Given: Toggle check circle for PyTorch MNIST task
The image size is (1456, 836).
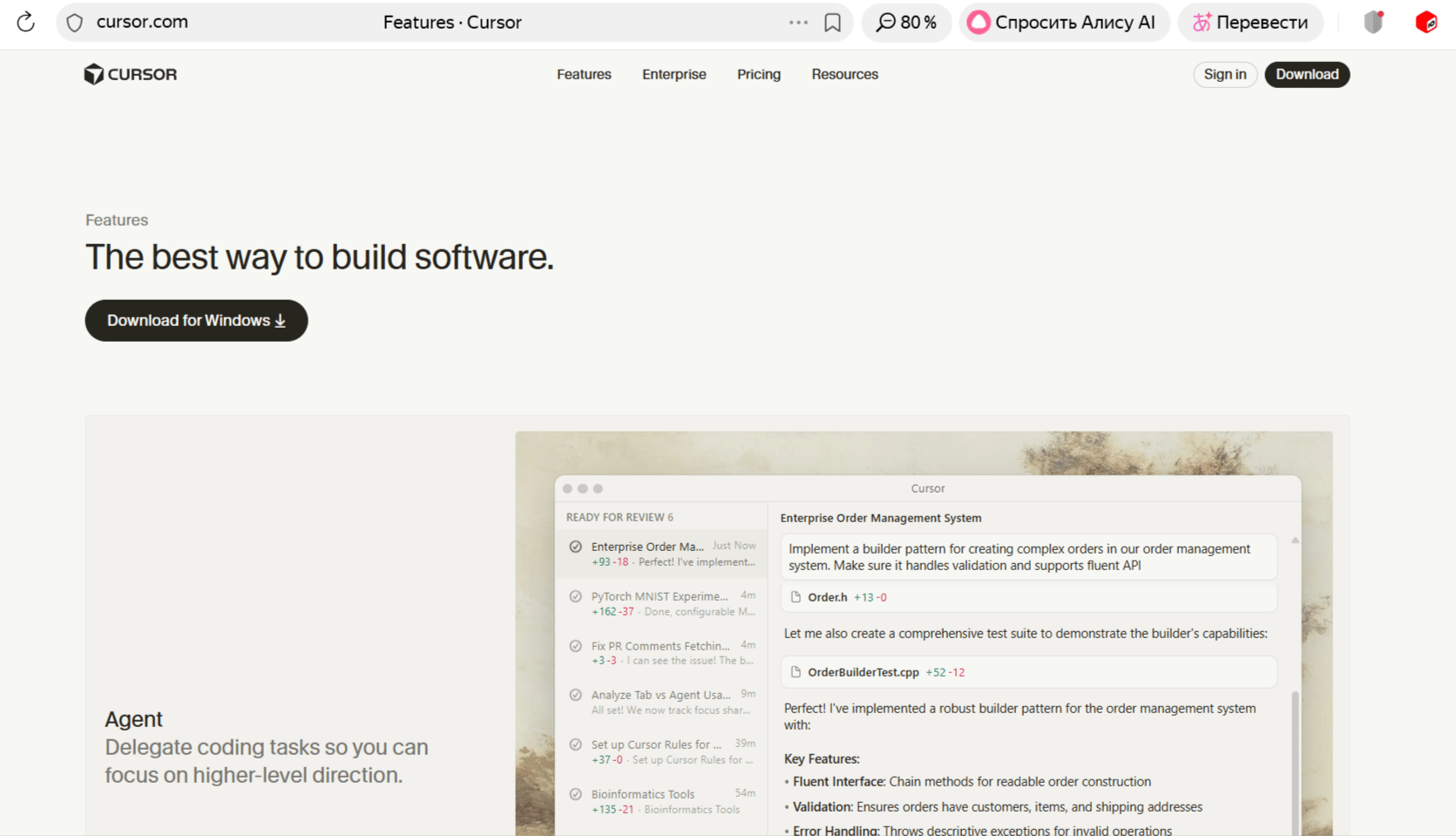Looking at the screenshot, I should coord(575,596).
